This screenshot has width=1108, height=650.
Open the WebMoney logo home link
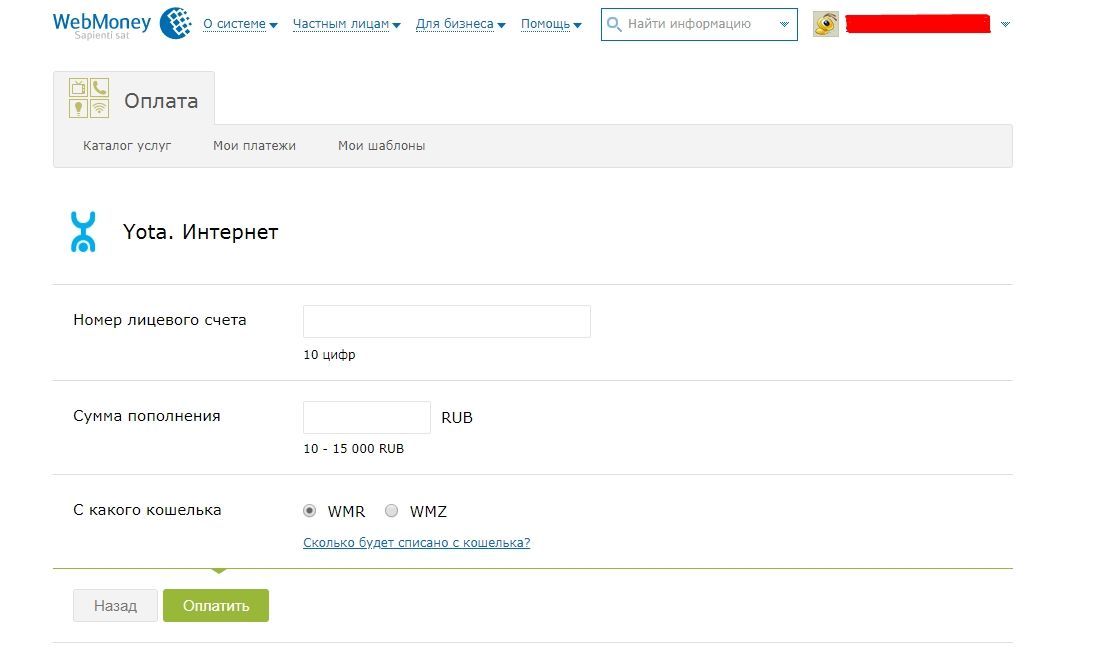102,25
